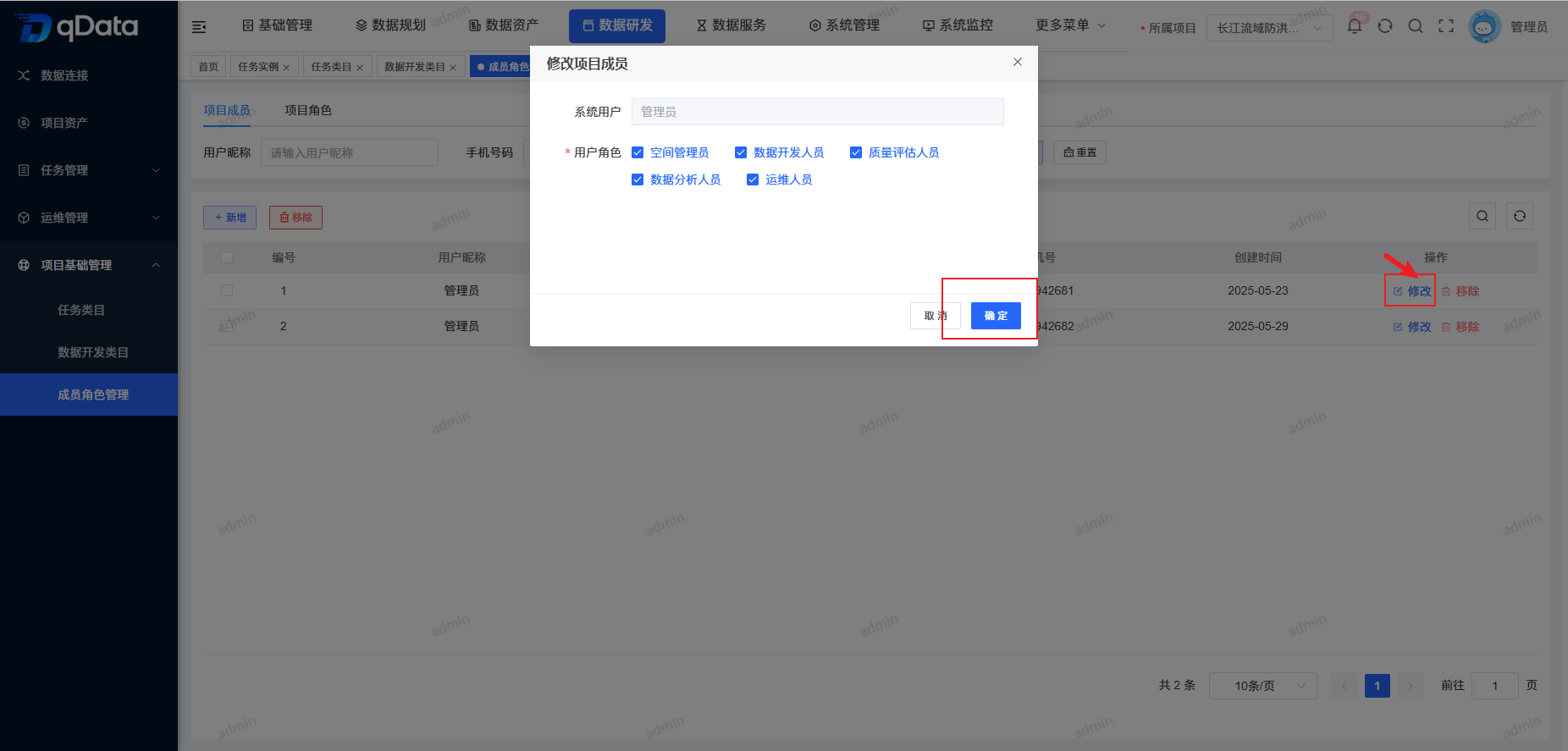Click 移除 in row 2
This screenshot has height=751, width=1568.
(1460, 327)
